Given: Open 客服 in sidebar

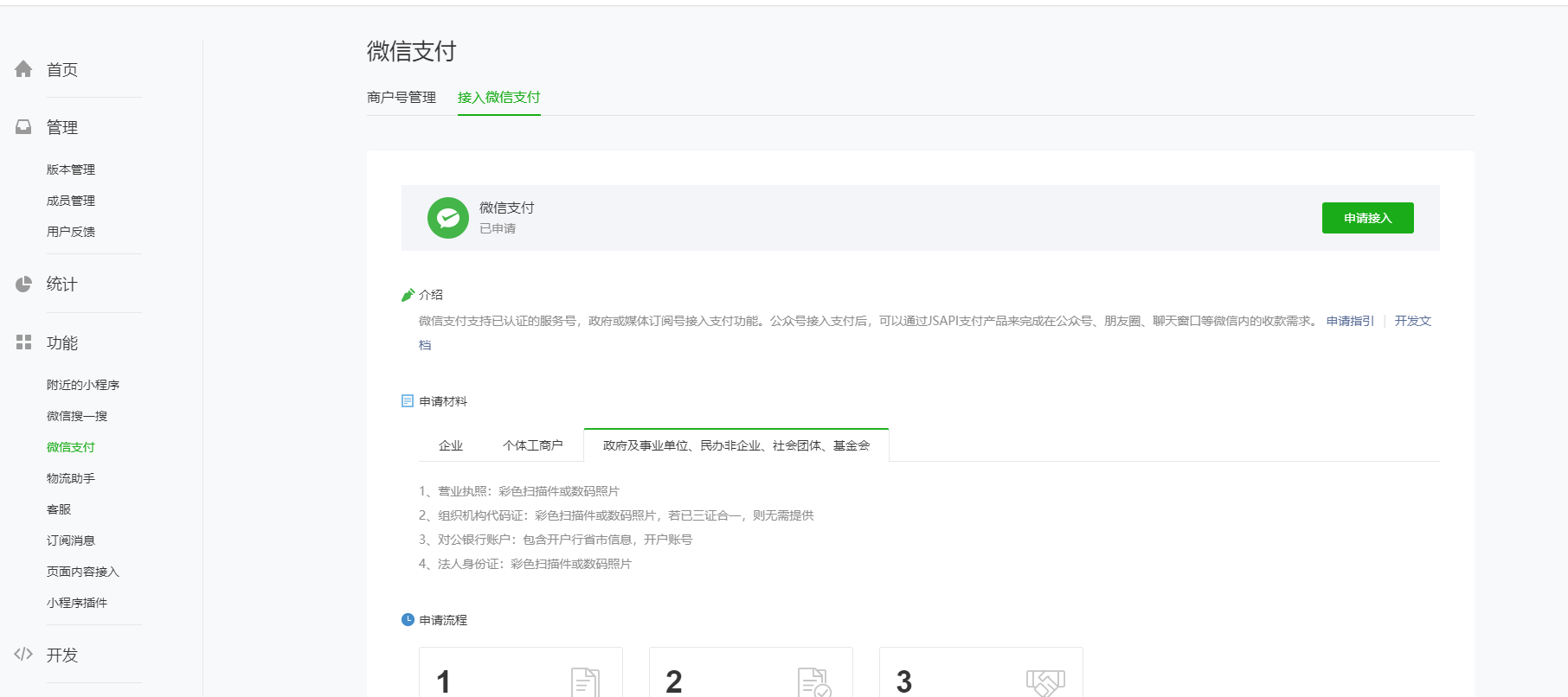Looking at the screenshot, I should pos(59,509).
